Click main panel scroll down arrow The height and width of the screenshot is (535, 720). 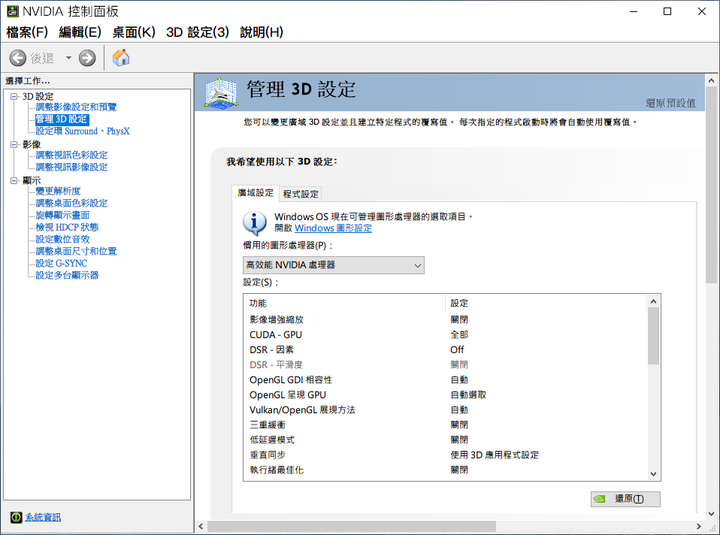[x=711, y=514]
